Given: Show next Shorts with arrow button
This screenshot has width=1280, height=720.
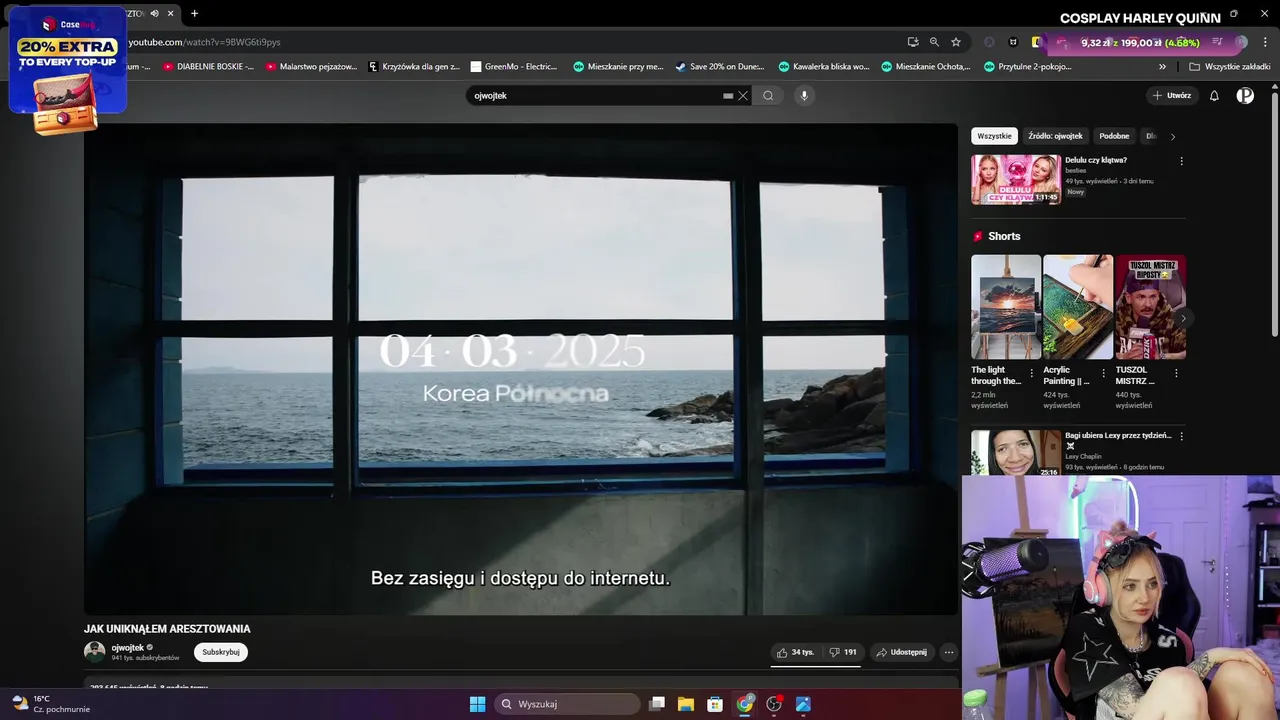Looking at the screenshot, I should click(1183, 319).
